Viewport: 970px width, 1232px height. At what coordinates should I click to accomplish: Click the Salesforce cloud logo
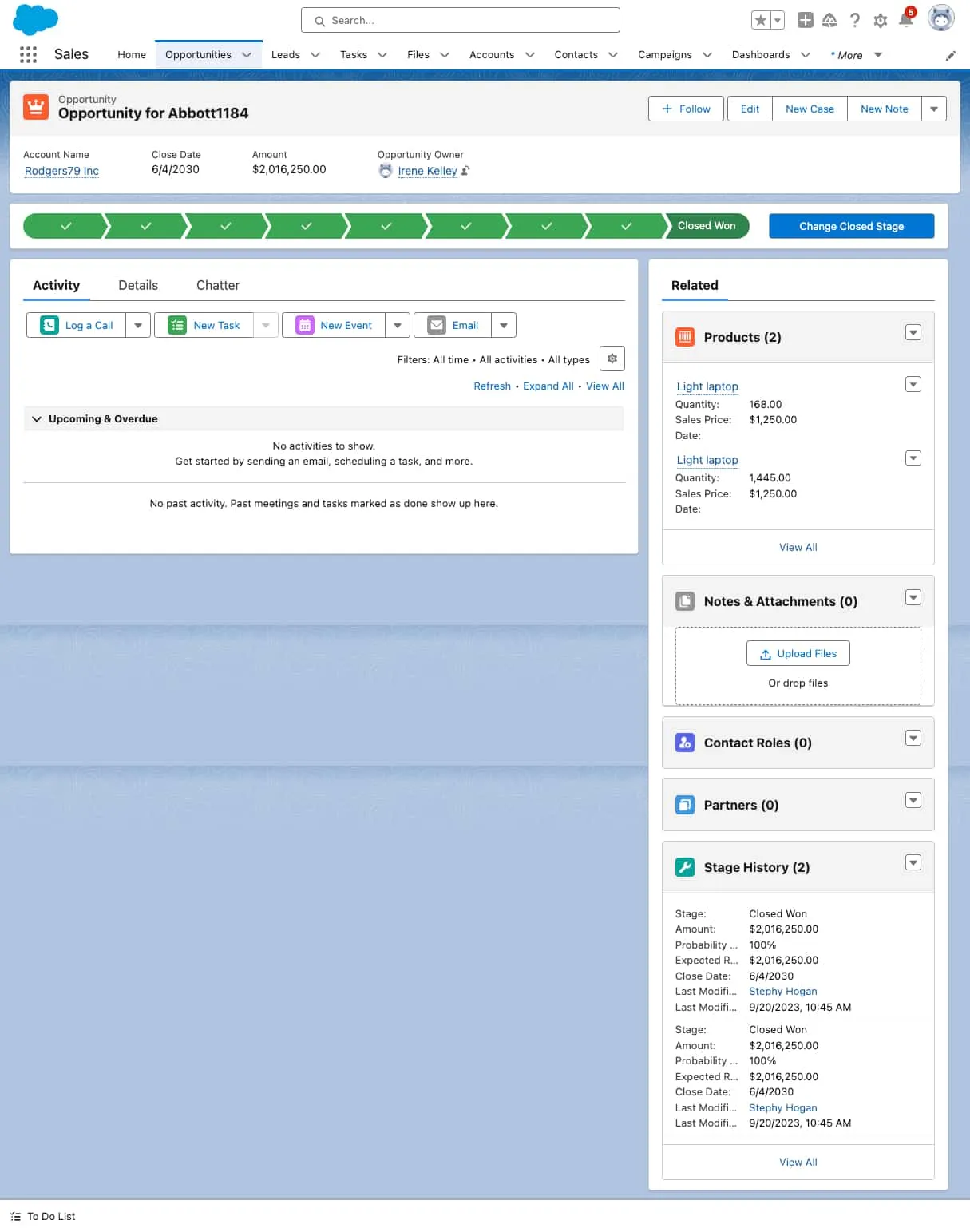tap(36, 19)
